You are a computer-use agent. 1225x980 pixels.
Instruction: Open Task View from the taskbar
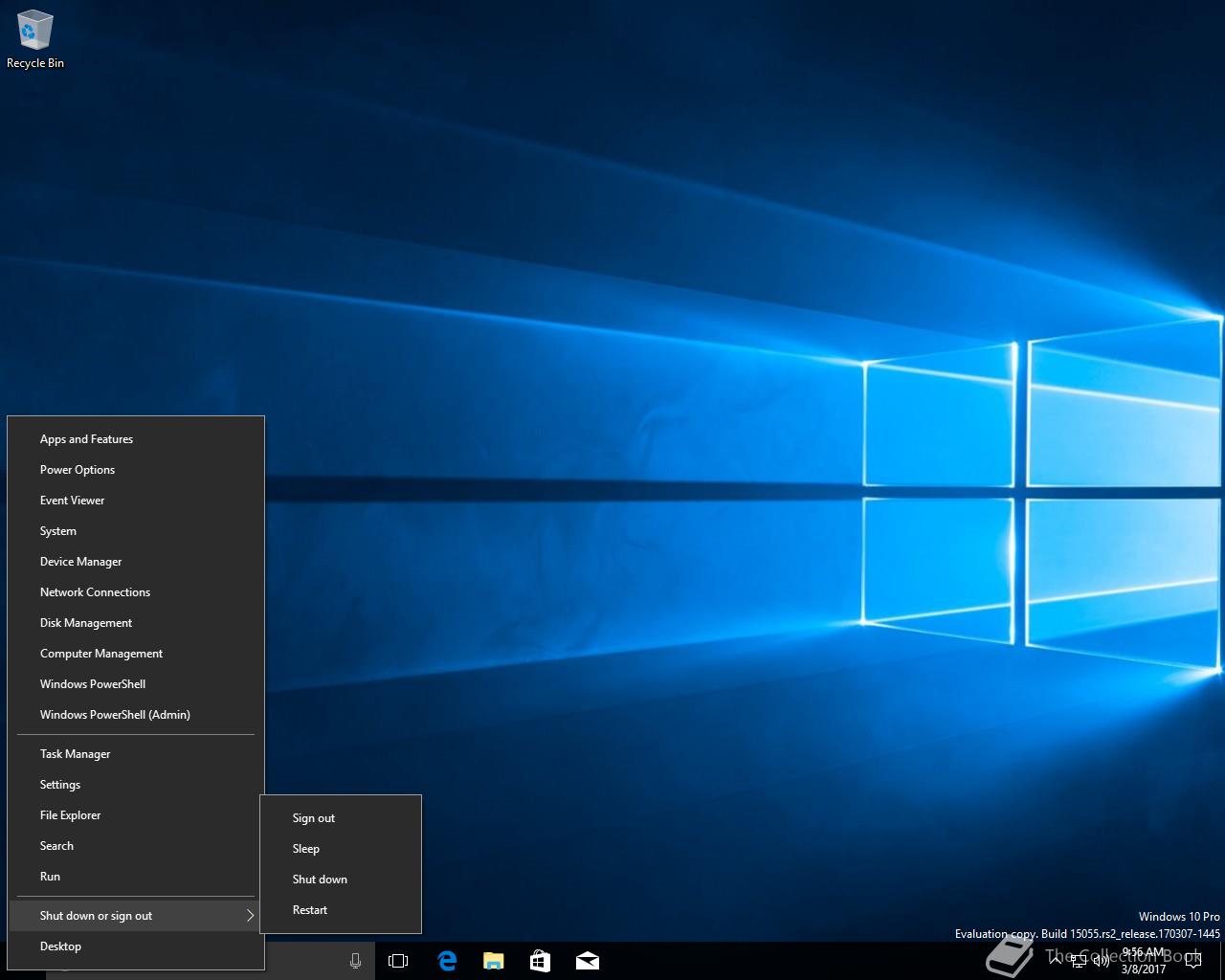398,961
